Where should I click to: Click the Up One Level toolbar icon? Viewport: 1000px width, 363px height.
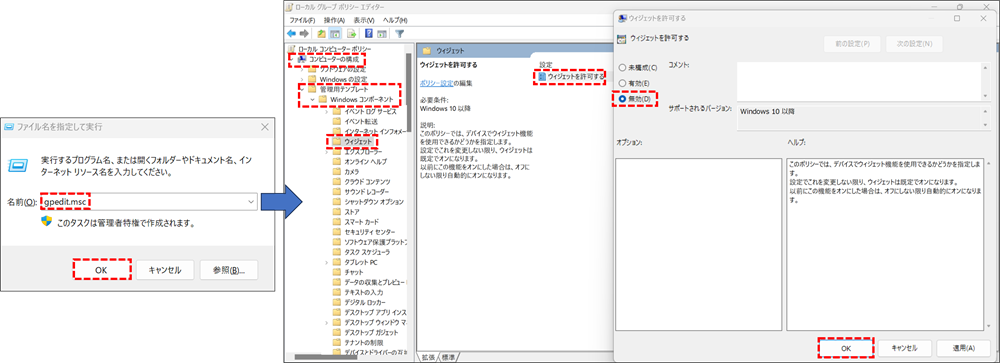click(321, 33)
